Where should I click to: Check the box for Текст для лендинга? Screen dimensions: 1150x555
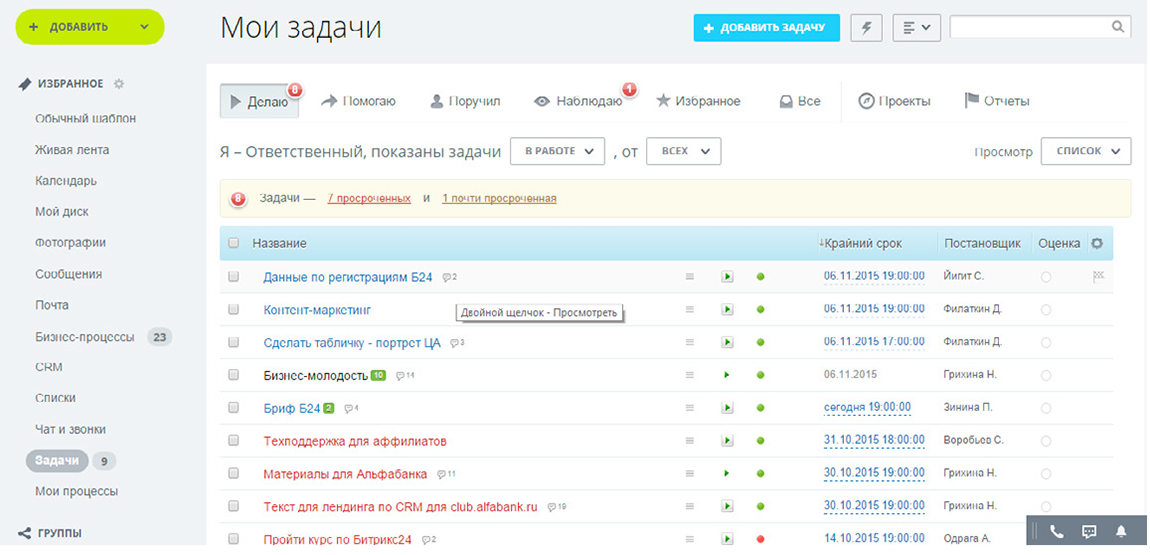coord(233,506)
